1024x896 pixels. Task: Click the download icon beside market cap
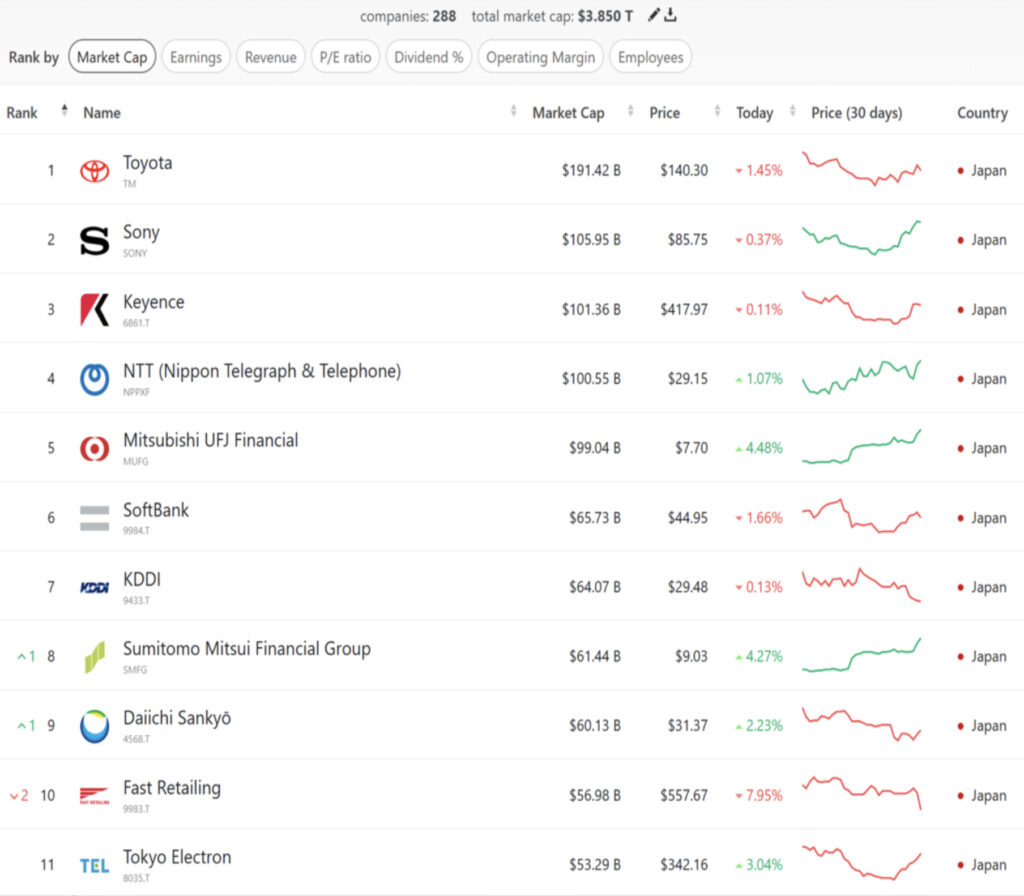click(x=671, y=15)
